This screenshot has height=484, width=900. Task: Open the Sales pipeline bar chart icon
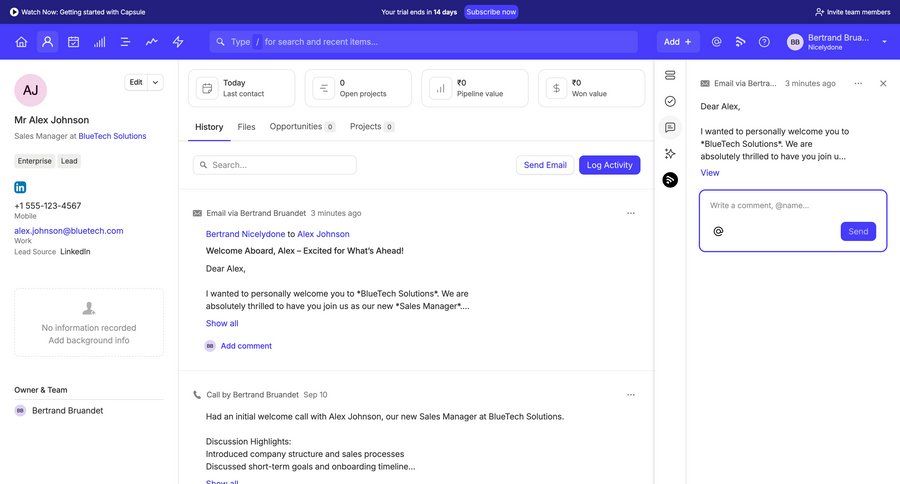click(x=100, y=42)
